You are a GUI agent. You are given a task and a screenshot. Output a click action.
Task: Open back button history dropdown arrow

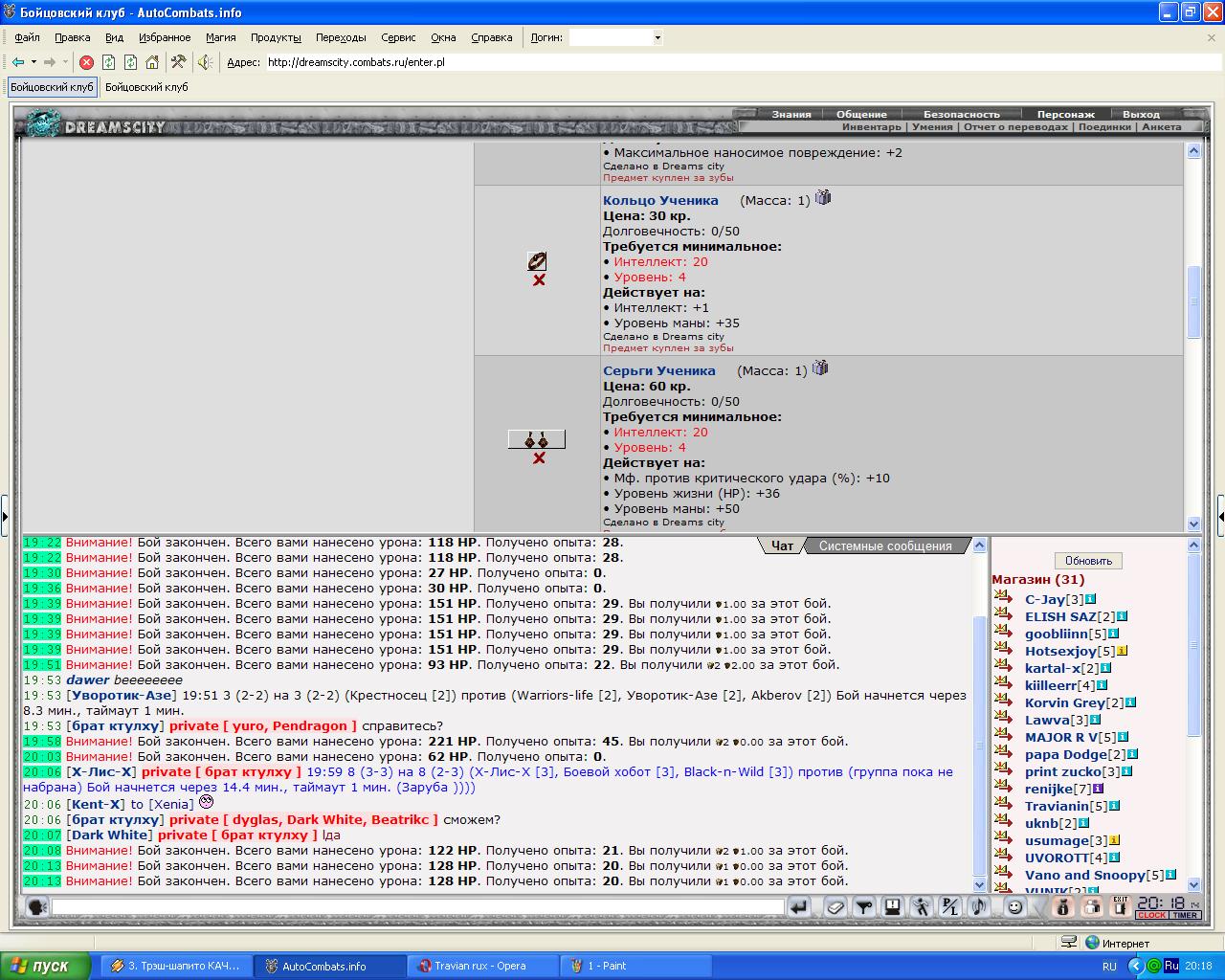[33, 62]
